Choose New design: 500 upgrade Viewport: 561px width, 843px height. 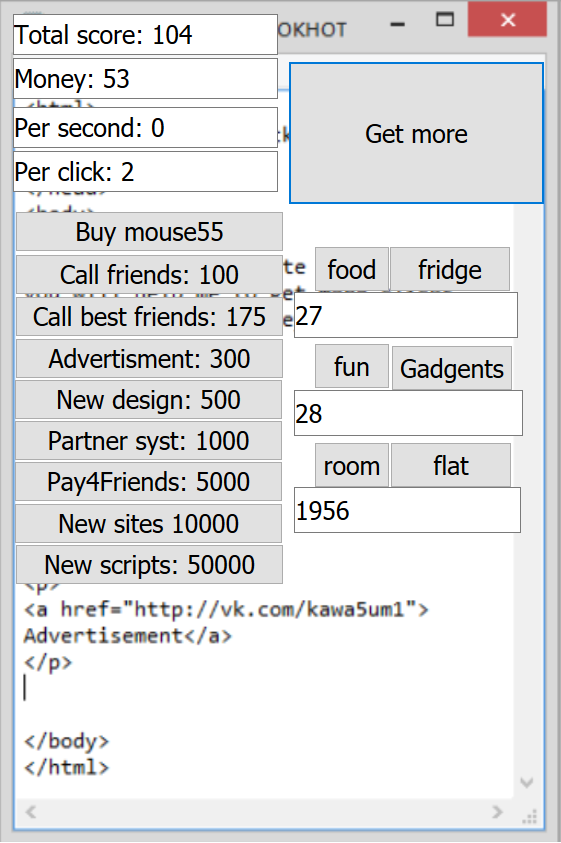[148, 399]
